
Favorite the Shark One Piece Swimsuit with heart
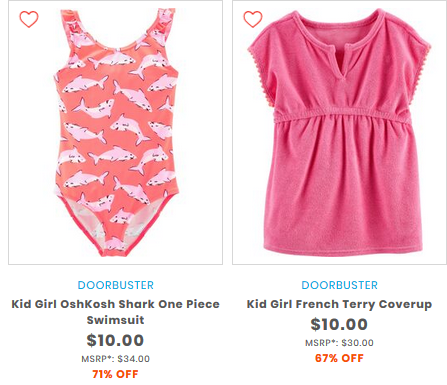point(29,19)
